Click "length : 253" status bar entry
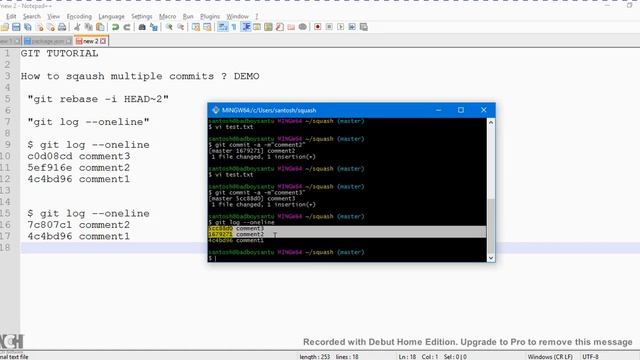This screenshot has height=360, width=640. point(315,357)
